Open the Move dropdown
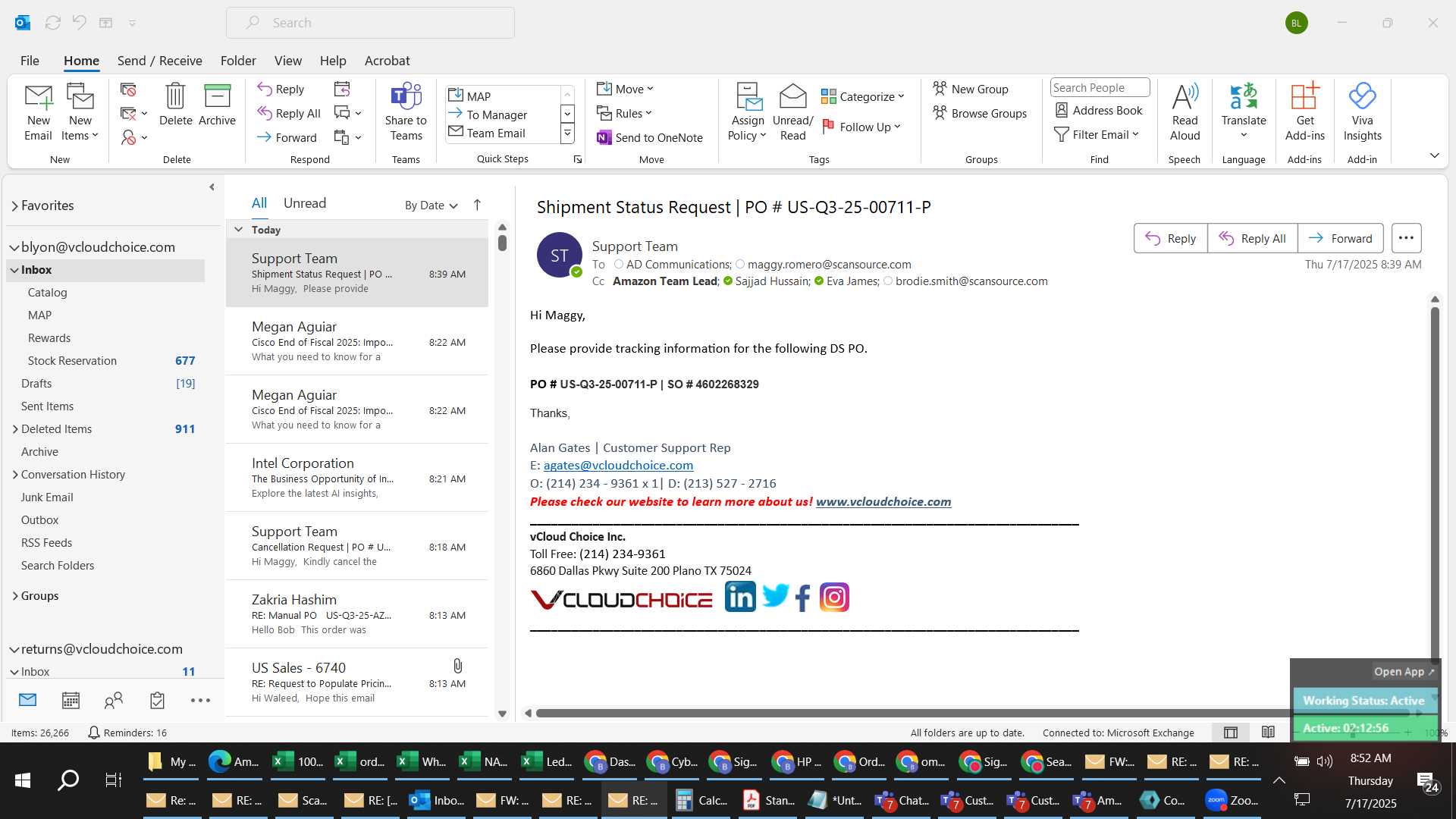 tap(625, 89)
